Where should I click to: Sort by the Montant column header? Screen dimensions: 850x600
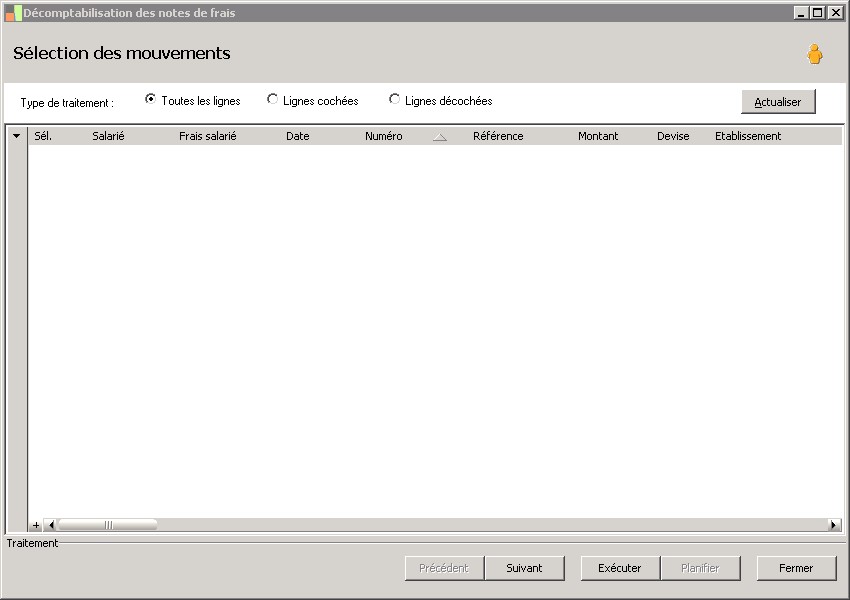[598, 136]
